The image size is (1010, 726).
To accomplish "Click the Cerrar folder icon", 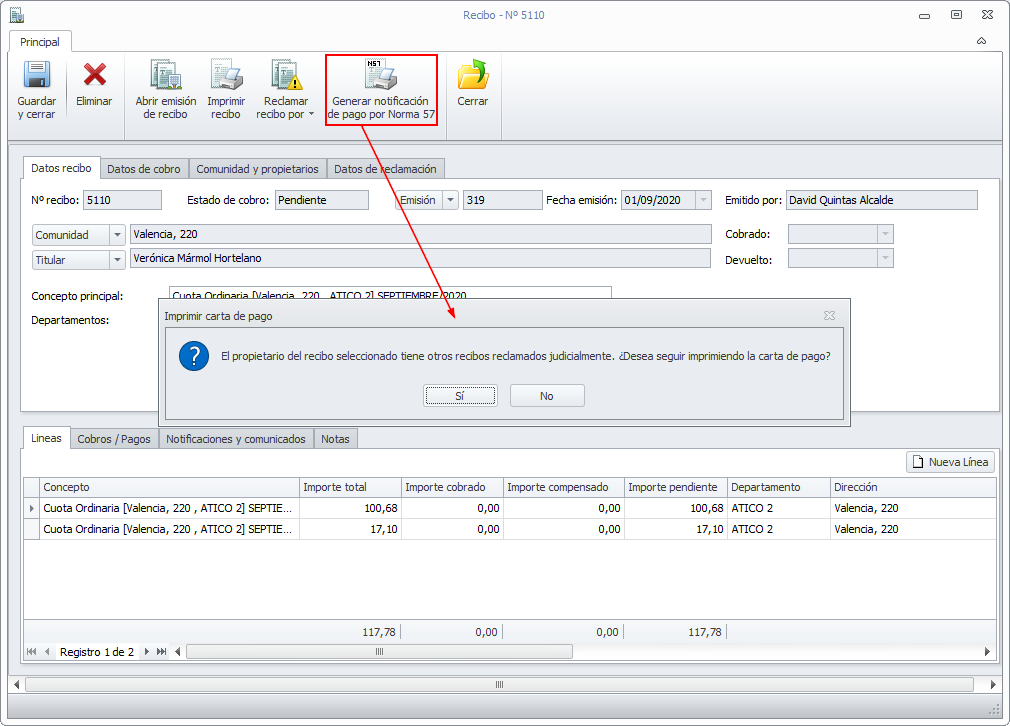I will (x=472, y=75).
